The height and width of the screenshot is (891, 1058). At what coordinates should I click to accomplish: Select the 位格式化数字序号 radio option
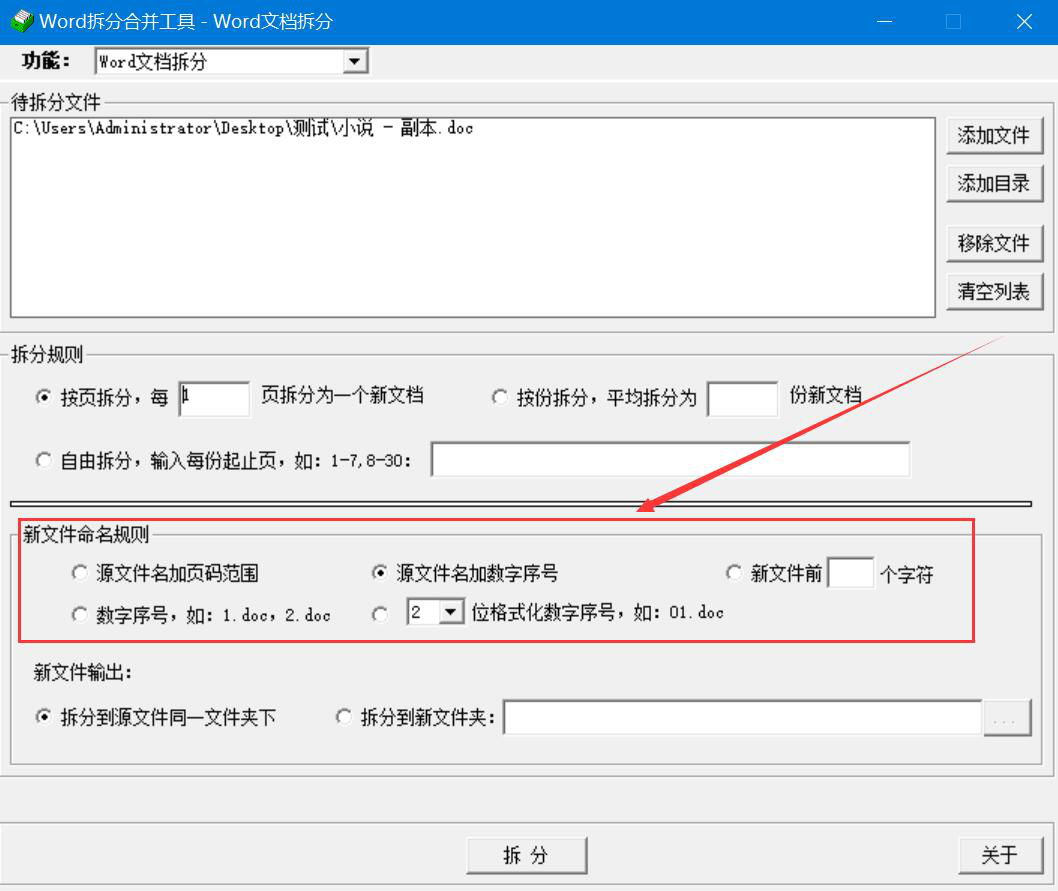click(380, 614)
